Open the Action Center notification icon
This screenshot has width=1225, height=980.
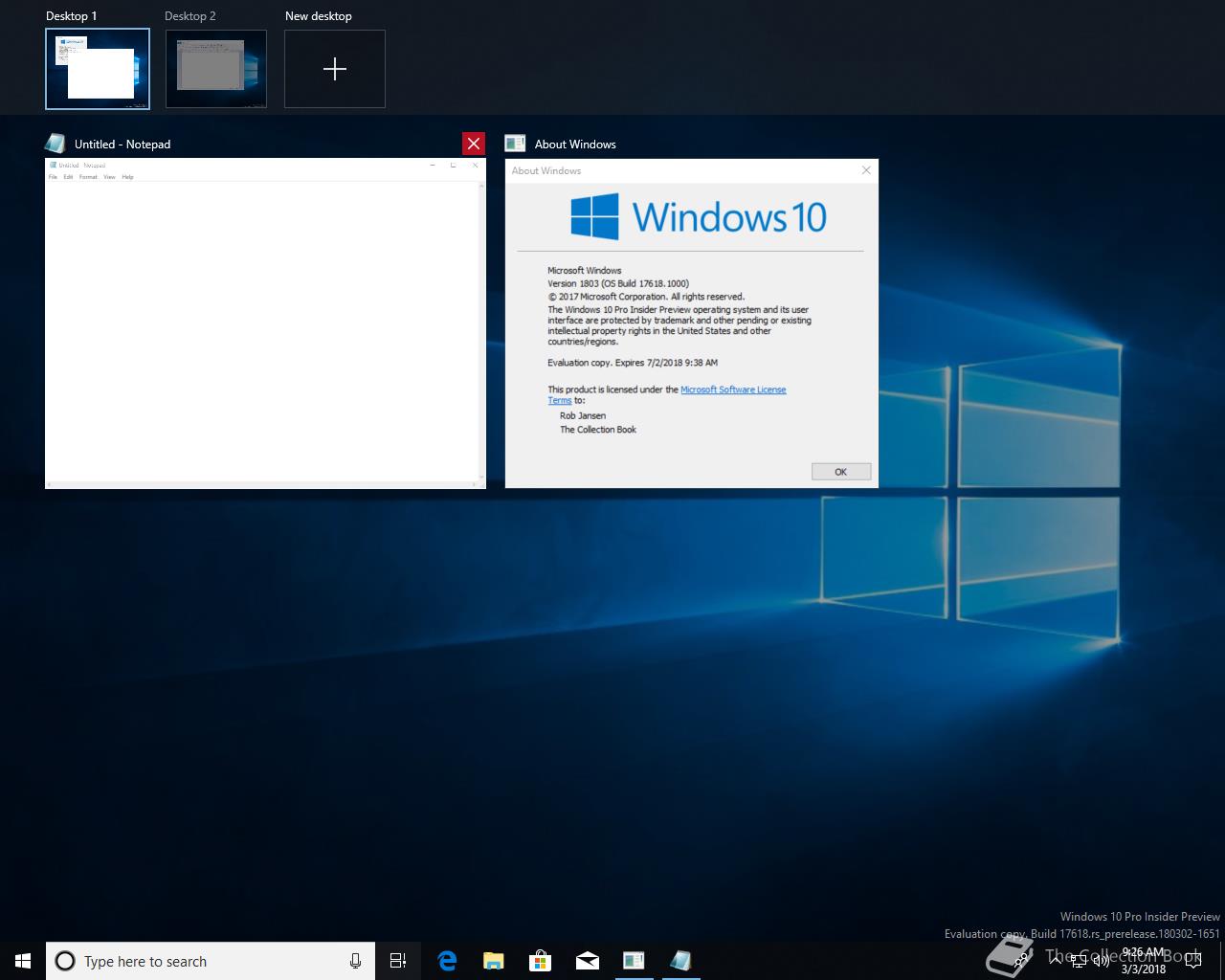point(1192,961)
